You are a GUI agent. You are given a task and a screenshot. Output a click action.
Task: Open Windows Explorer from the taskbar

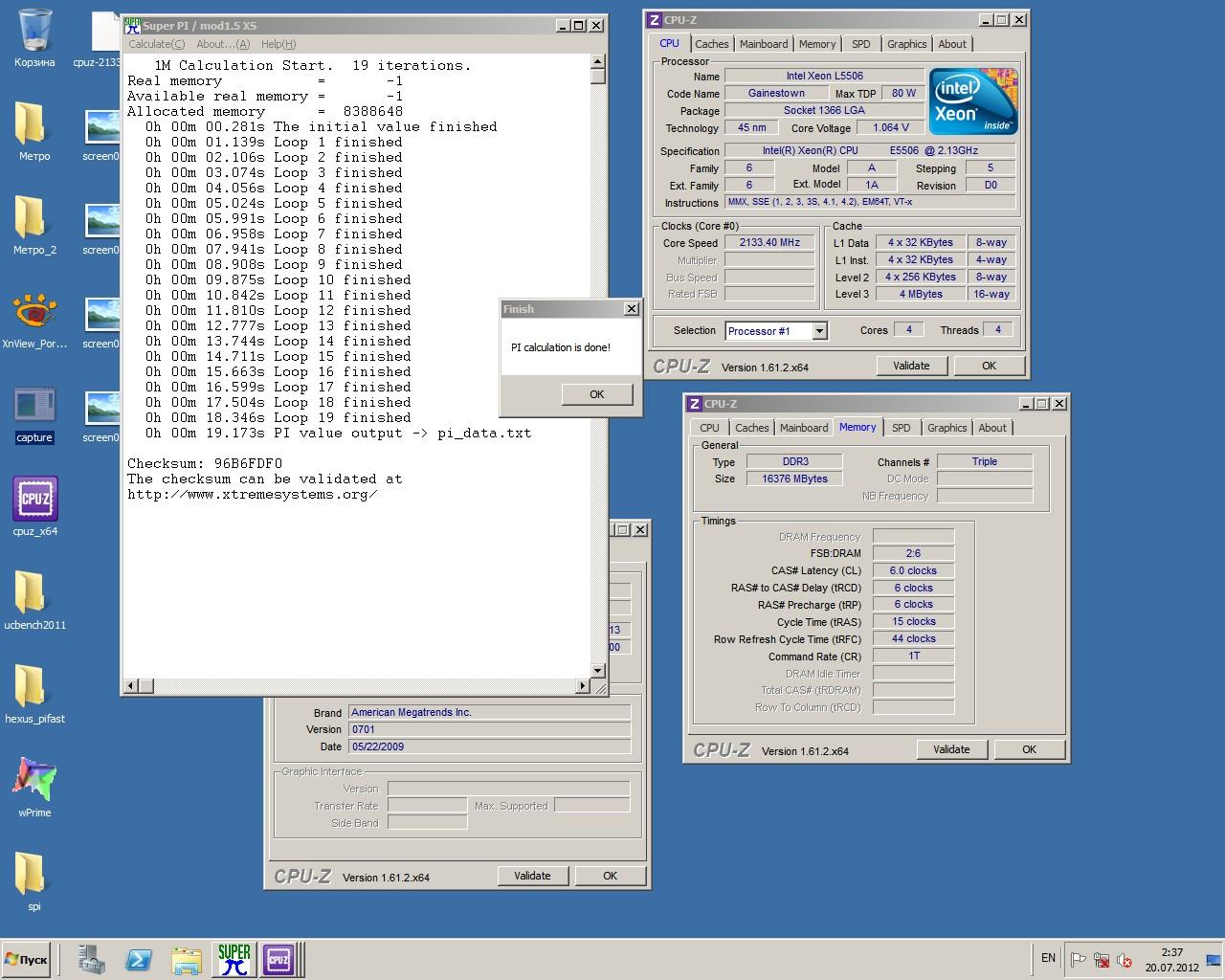(187, 959)
